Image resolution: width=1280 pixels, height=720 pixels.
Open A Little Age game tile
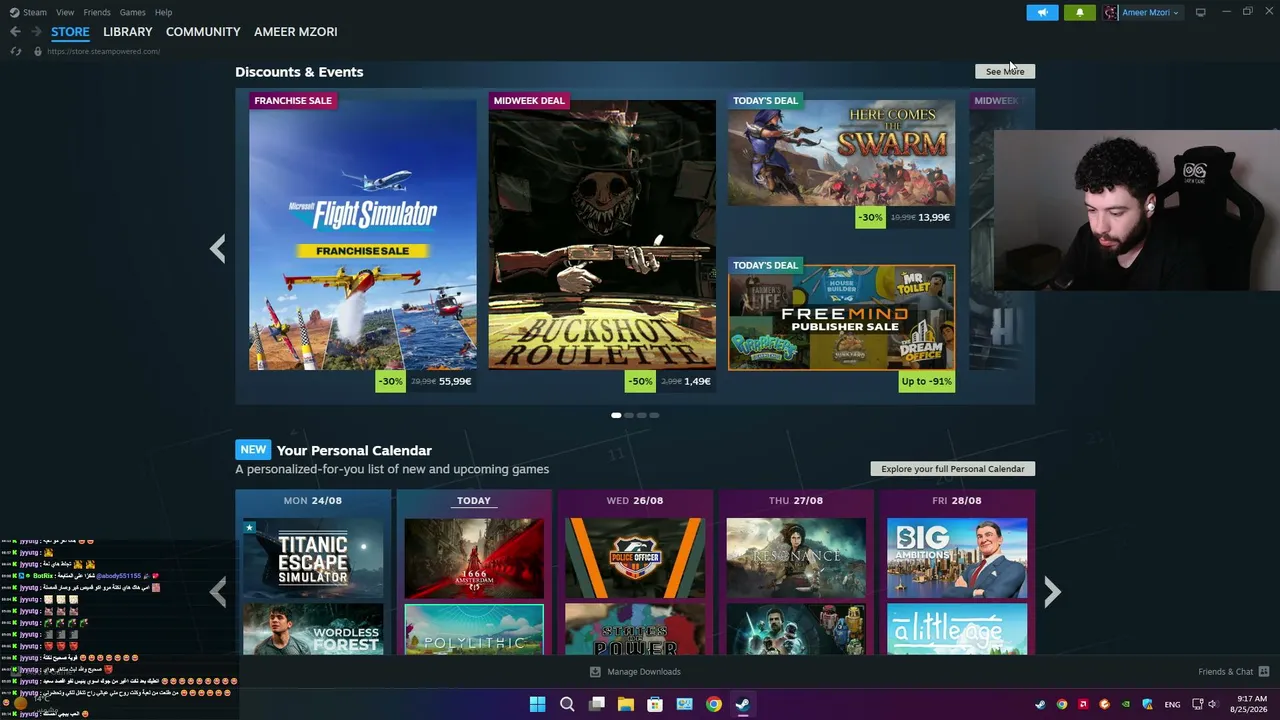click(957, 630)
